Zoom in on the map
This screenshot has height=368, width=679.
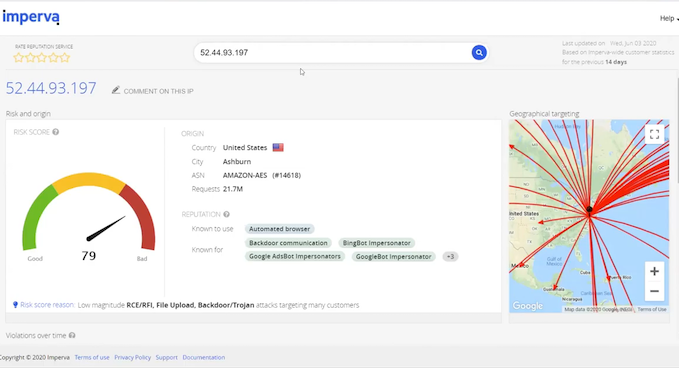654,271
